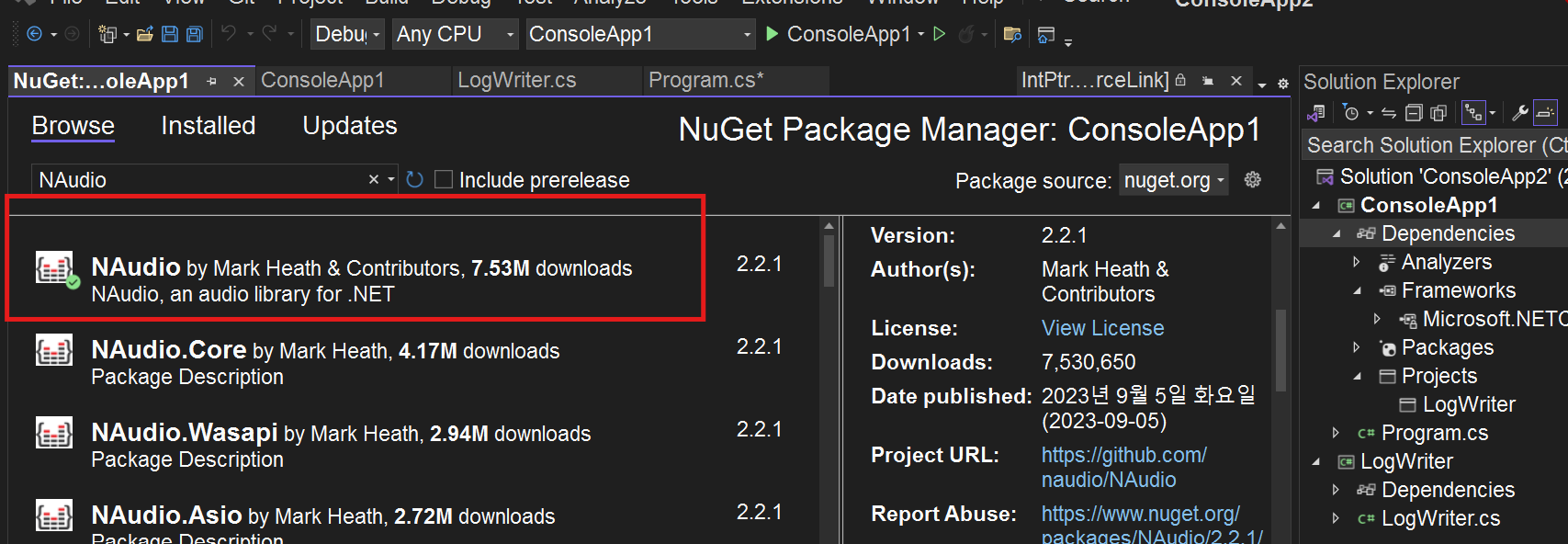Screen dimensions: 1568x544
Task: Switch to the Updates tab
Action: point(350,125)
